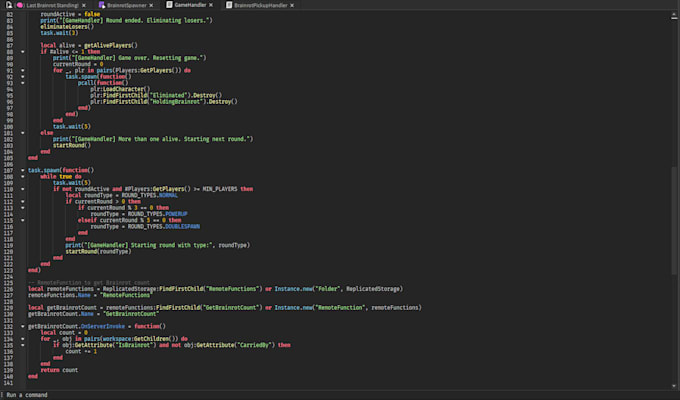This screenshot has height=400, width=680.
Task: Select the GameHandler script tab
Action: pyautogui.click(x=190, y=5)
